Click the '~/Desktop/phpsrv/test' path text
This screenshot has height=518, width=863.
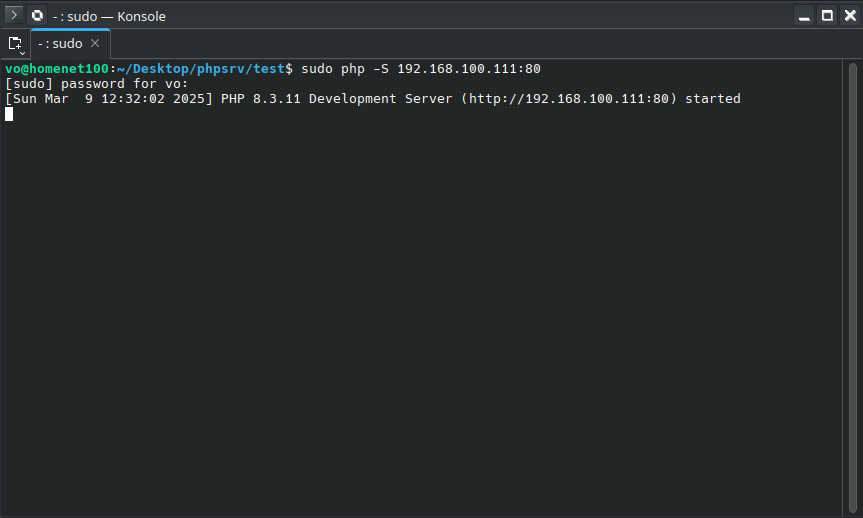pyautogui.click(x=201, y=69)
